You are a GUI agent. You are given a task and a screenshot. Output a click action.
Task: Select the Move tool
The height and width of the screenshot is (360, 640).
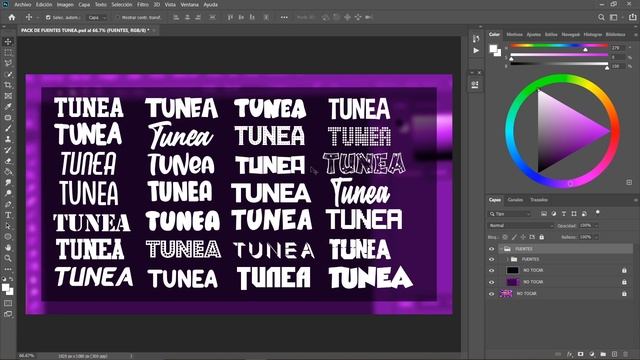point(8,42)
